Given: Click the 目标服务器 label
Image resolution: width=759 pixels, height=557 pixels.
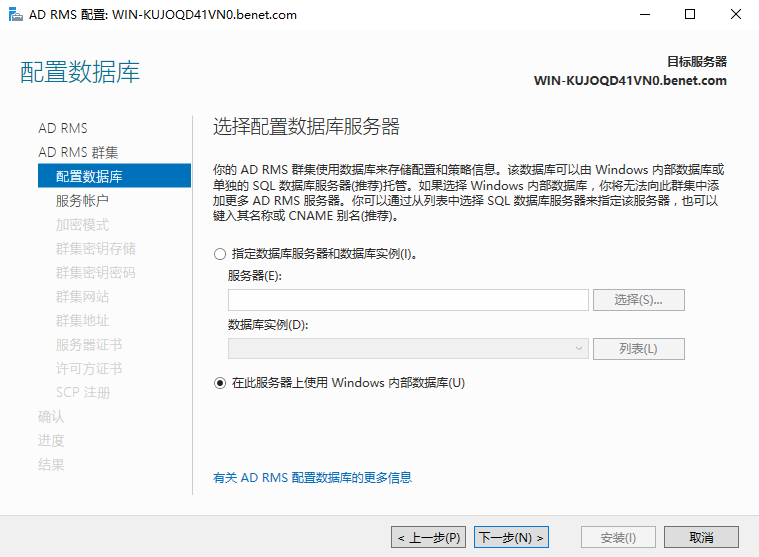Looking at the screenshot, I should tap(697, 62).
